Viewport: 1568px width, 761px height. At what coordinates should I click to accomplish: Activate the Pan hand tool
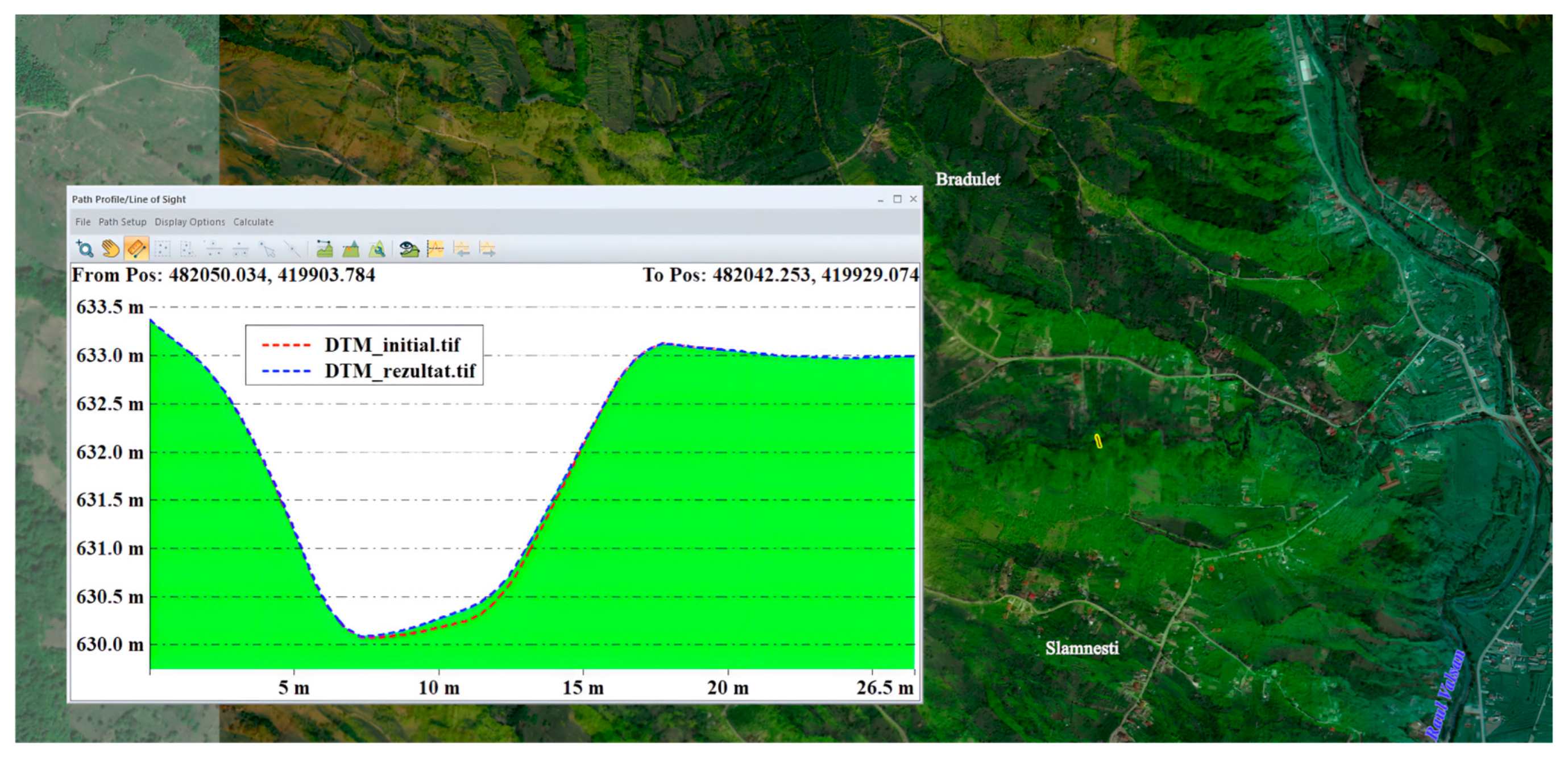[110, 249]
